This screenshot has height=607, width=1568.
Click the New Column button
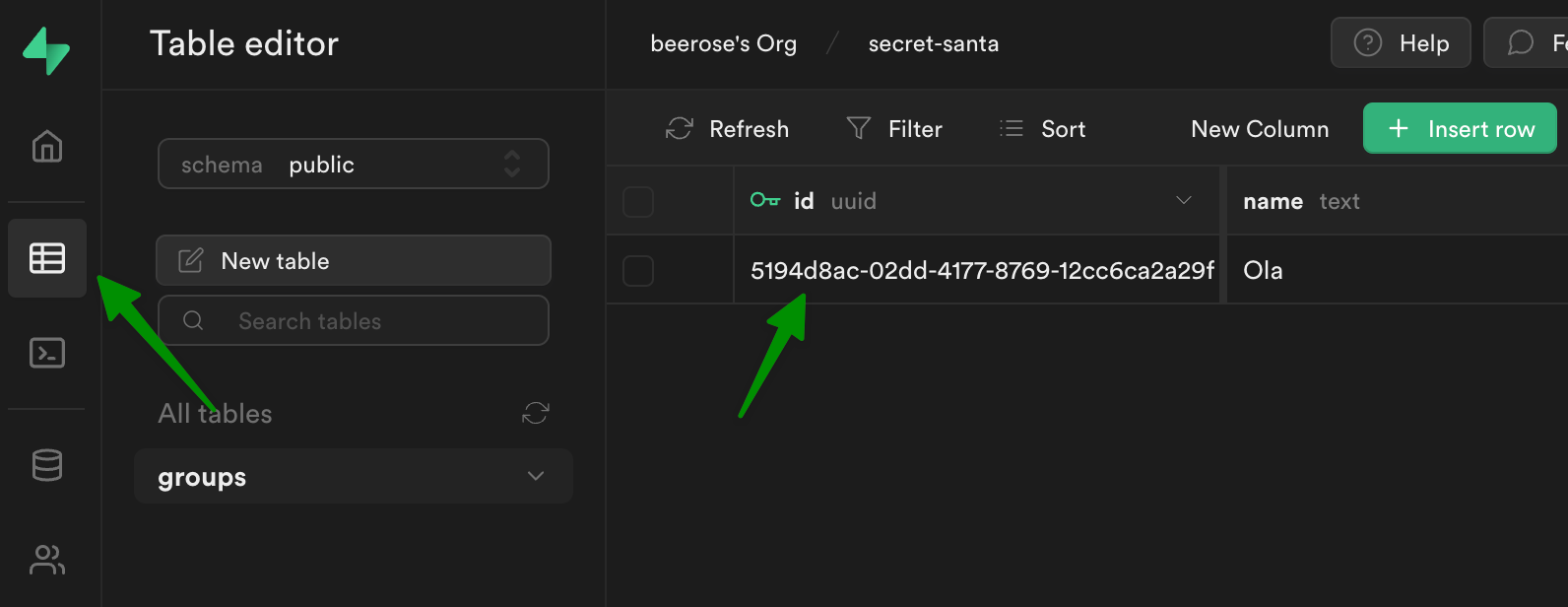click(x=1260, y=129)
